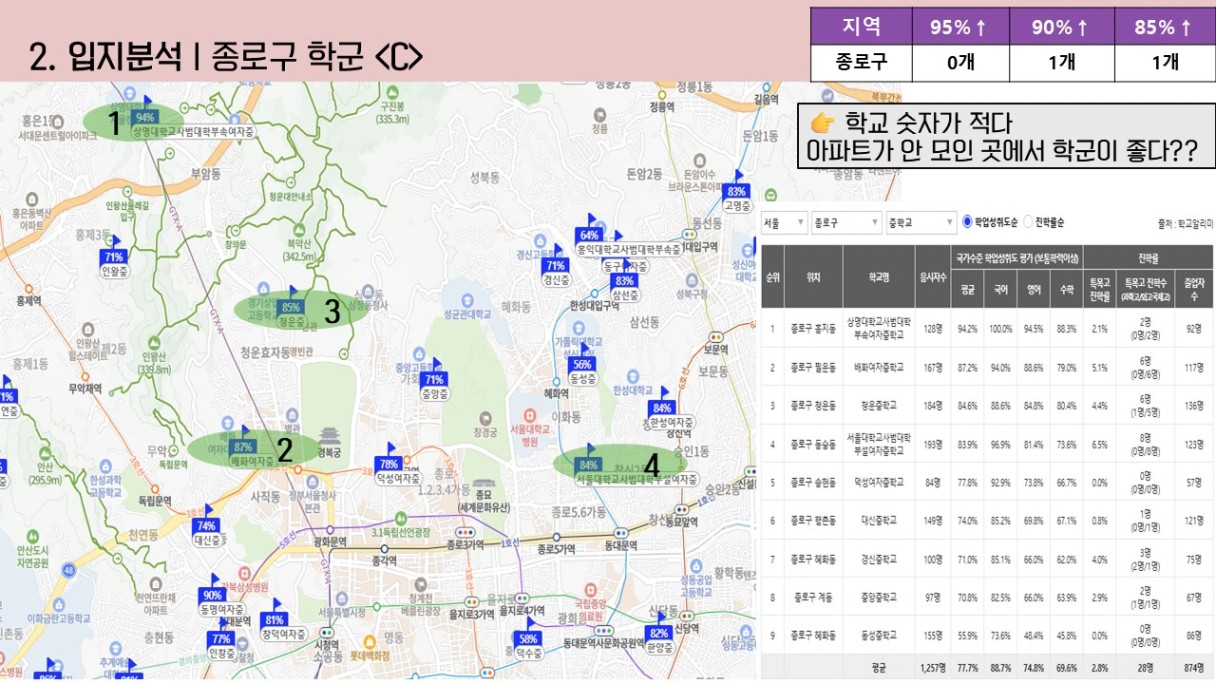Open the 홍익대학교사범대학부속중 64% marker
Viewport: 1216px width, 684px height.
pos(589,235)
